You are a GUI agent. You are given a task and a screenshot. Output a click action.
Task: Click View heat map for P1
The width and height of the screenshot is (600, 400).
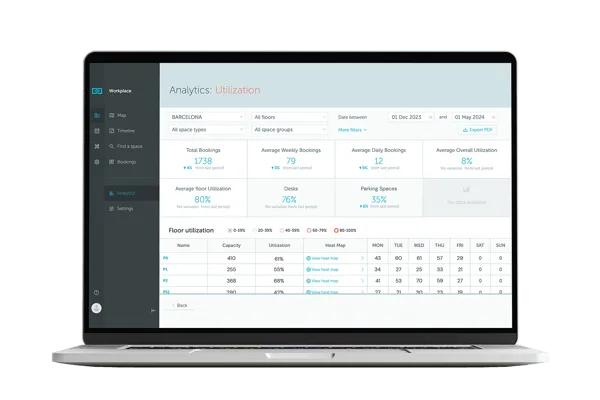(324, 269)
